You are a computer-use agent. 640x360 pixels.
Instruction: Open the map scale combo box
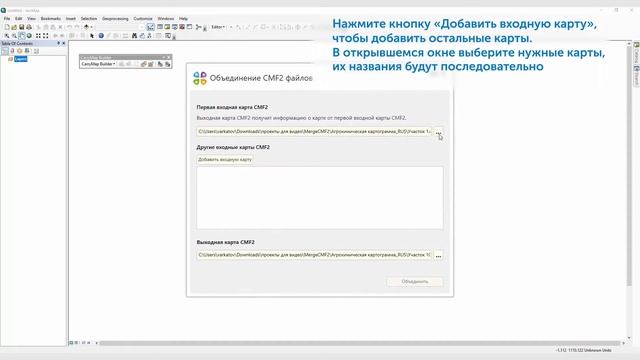pos(120,27)
